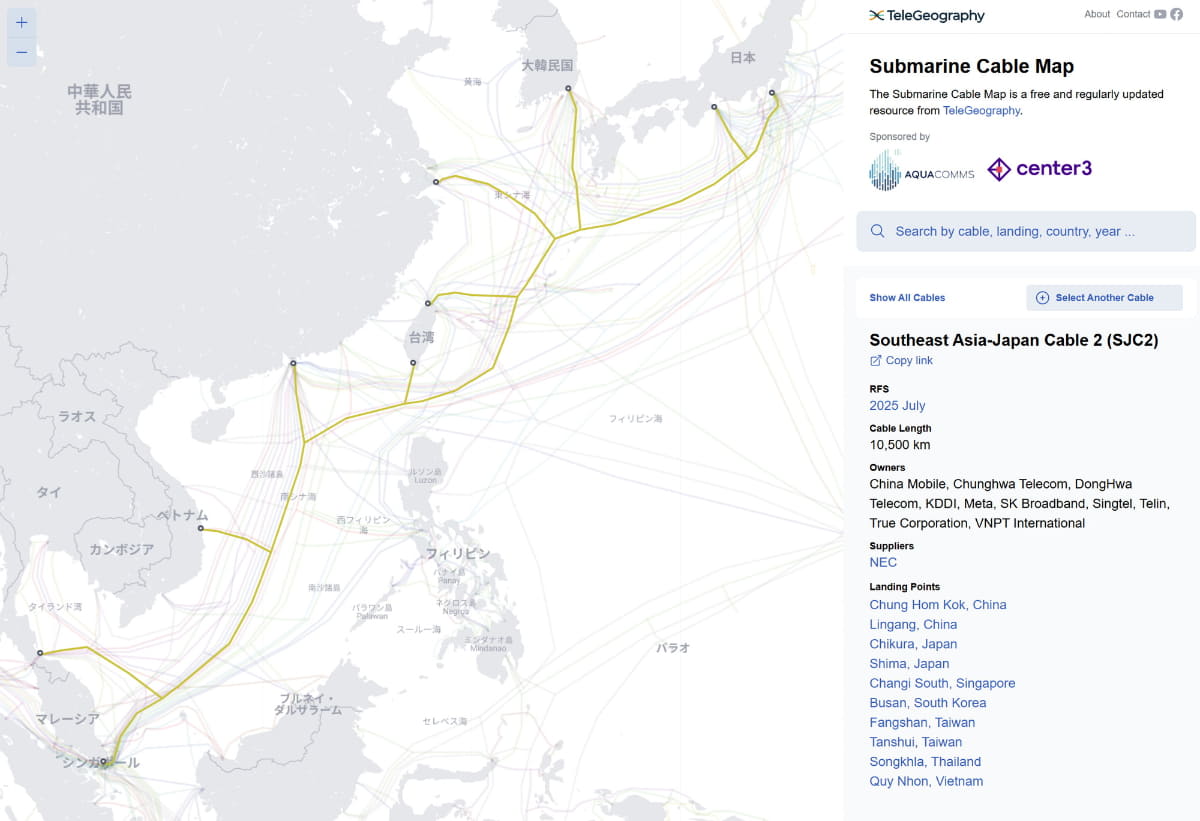The image size is (1200, 821).
Task: Open Changi South, Singapore landing point
Action: [942, 683]
